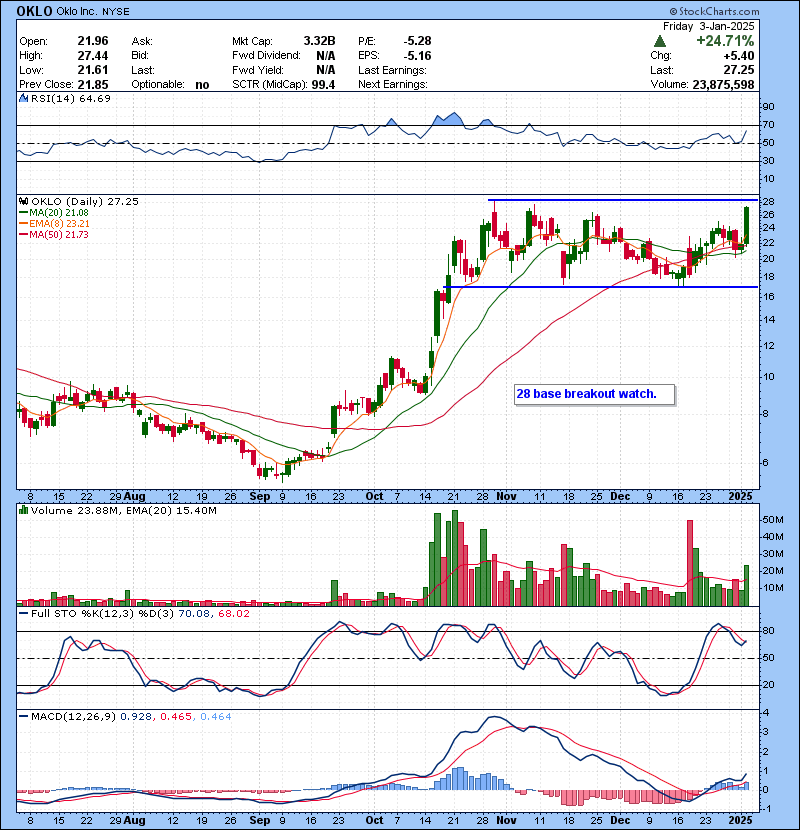Click the Prev Close value 21.85
The width and height of the screenshot is (800, 830).
(93, 84)
